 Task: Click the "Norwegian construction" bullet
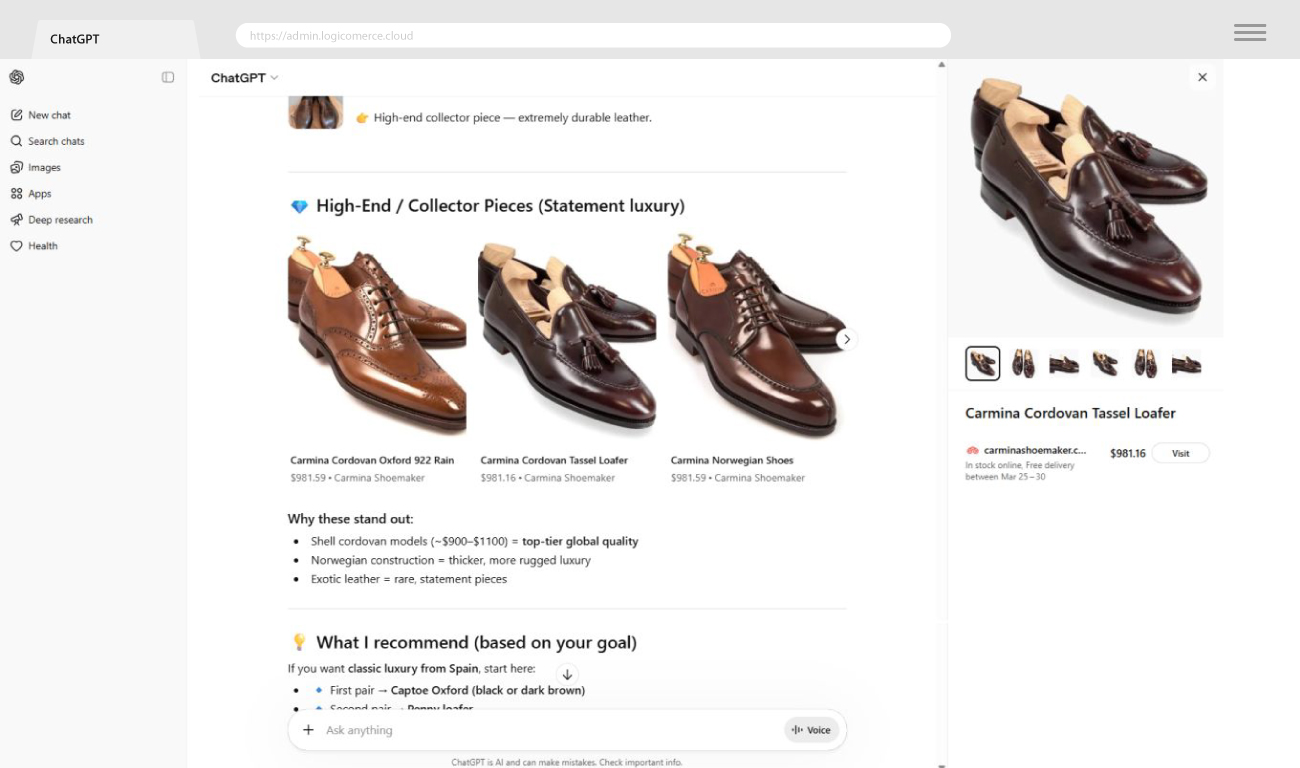coord(451,560)
